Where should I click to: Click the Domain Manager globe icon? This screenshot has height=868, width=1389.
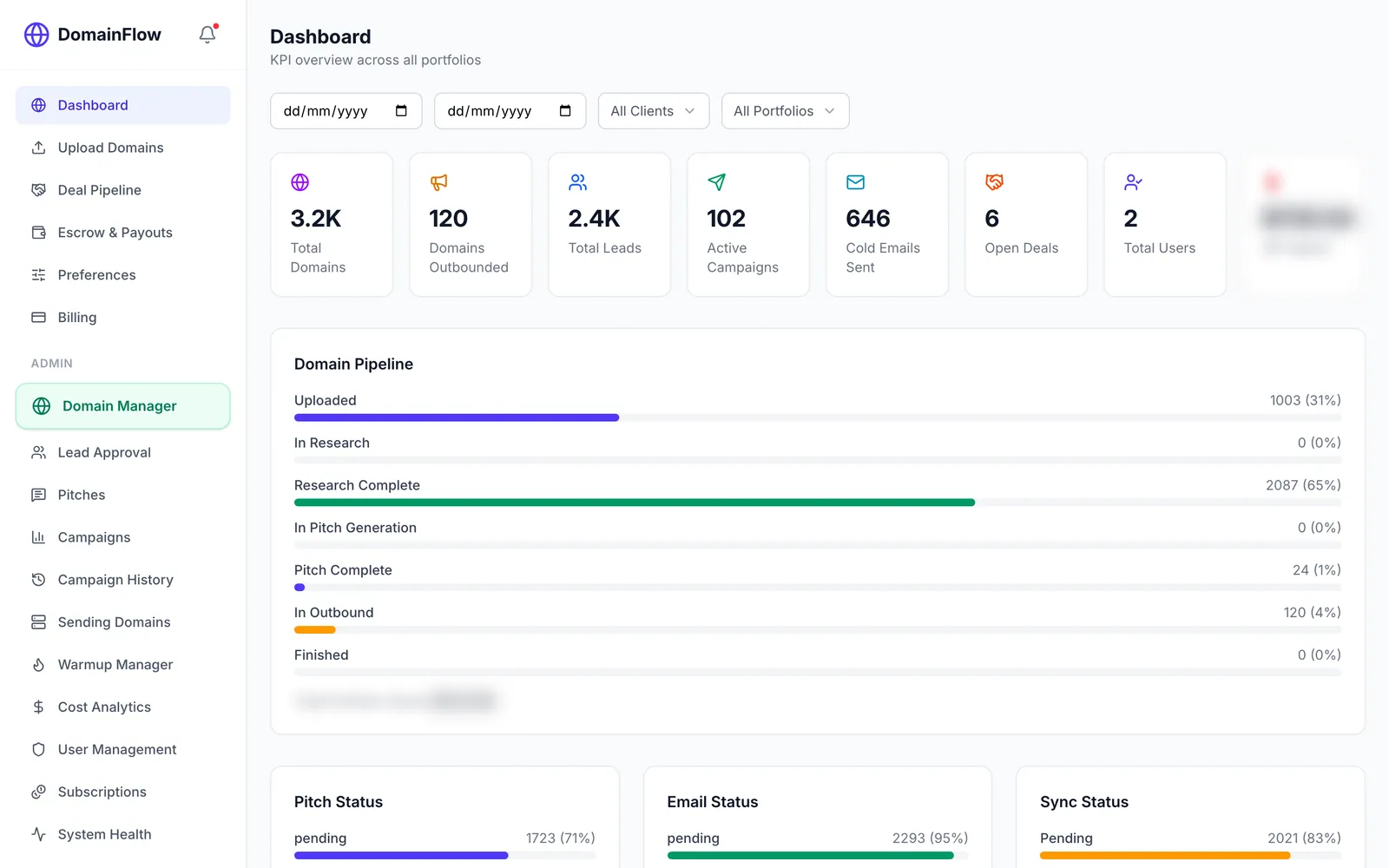click(41, 406)
